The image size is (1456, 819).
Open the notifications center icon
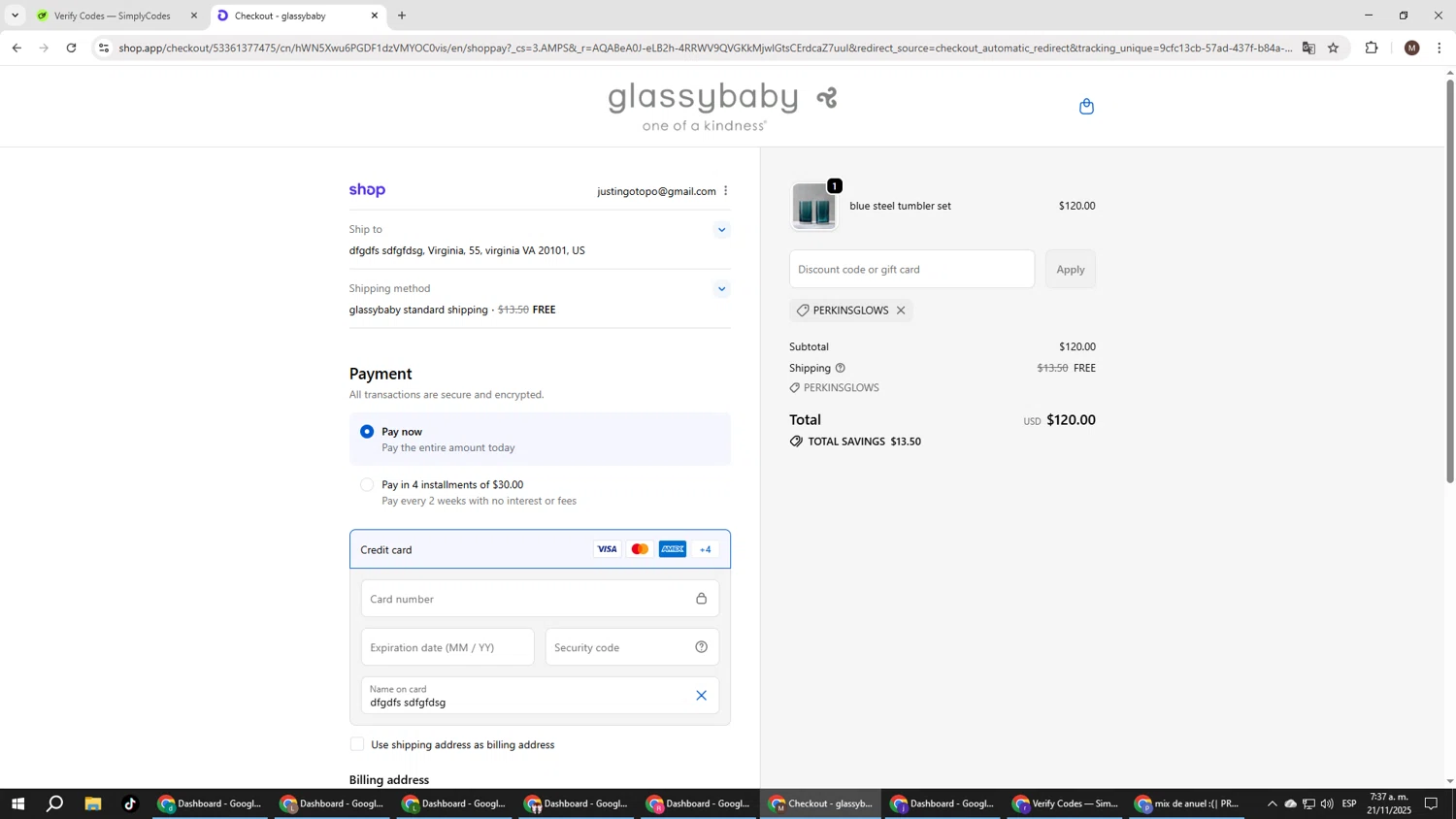point(1431,804)
